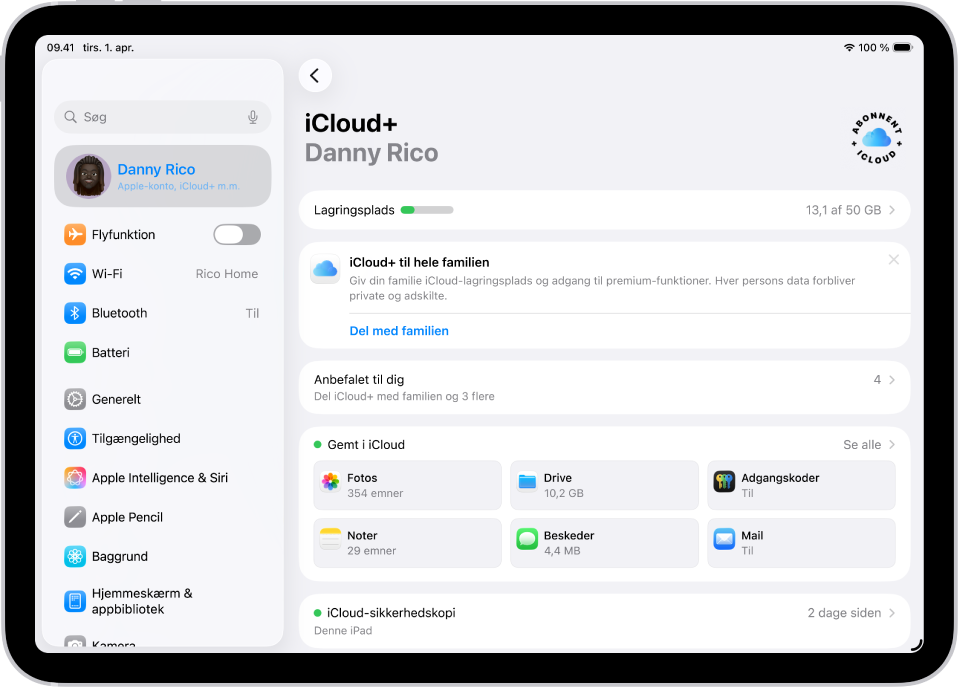The height and width of the screenshot is (692, 960).
Task: Select the Noter icon
Action: tap(331, 539)
